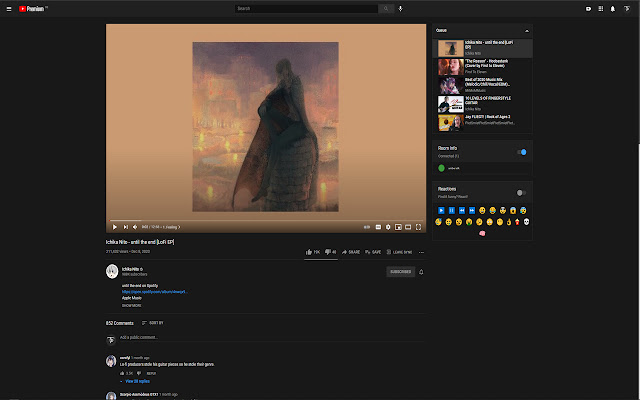
Task: Click the Subscribed button
Action: point(400,272)
